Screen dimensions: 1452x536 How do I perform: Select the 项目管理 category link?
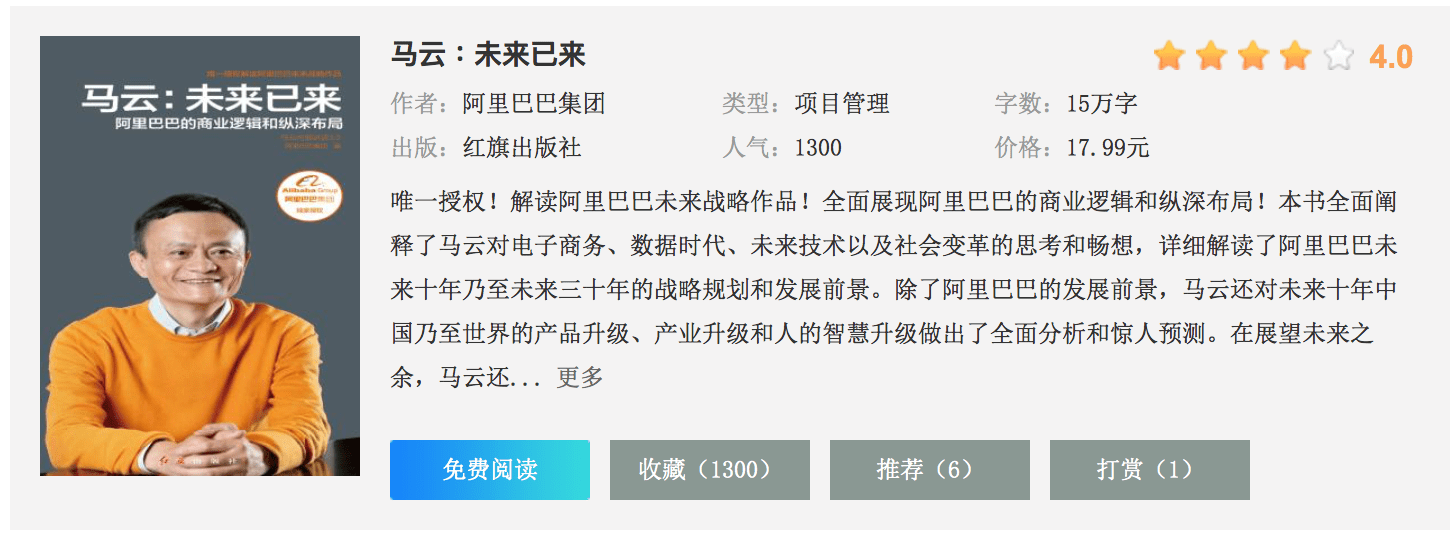pyautogui.click(x=842, y=104)
